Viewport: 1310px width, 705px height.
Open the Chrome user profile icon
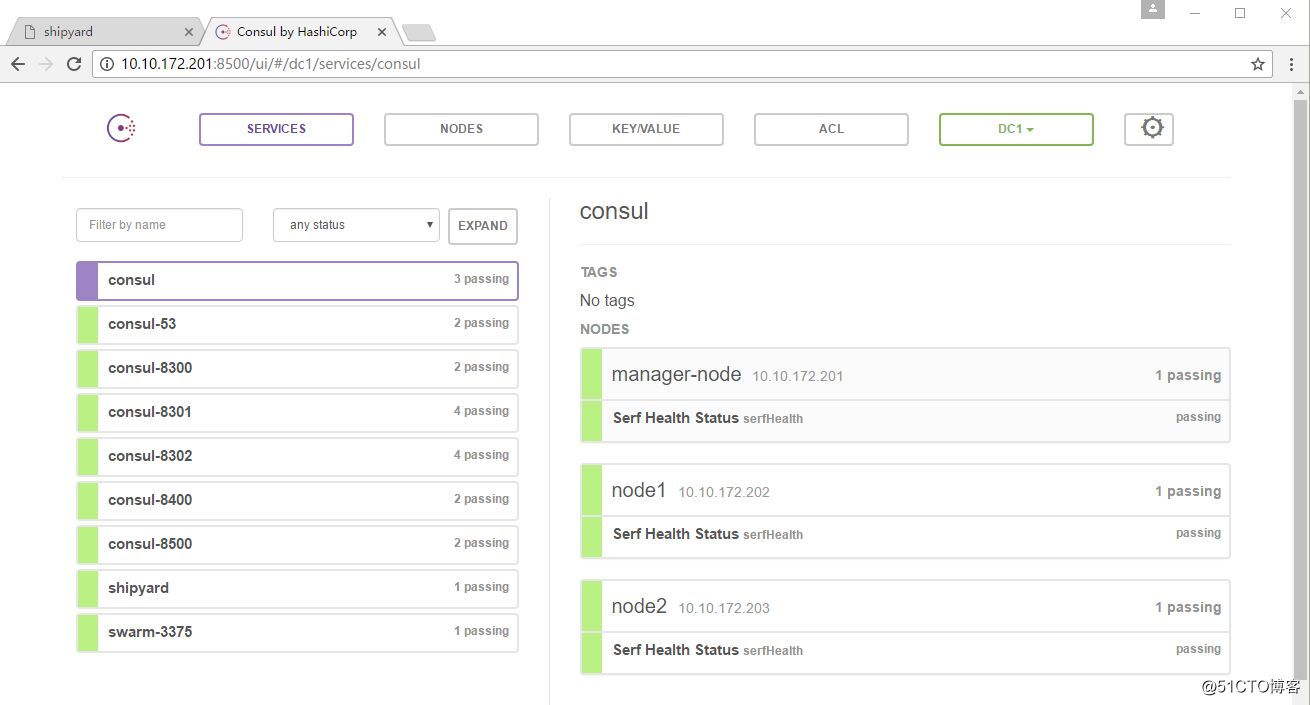pyautogui.click(x=1153, y=9)
